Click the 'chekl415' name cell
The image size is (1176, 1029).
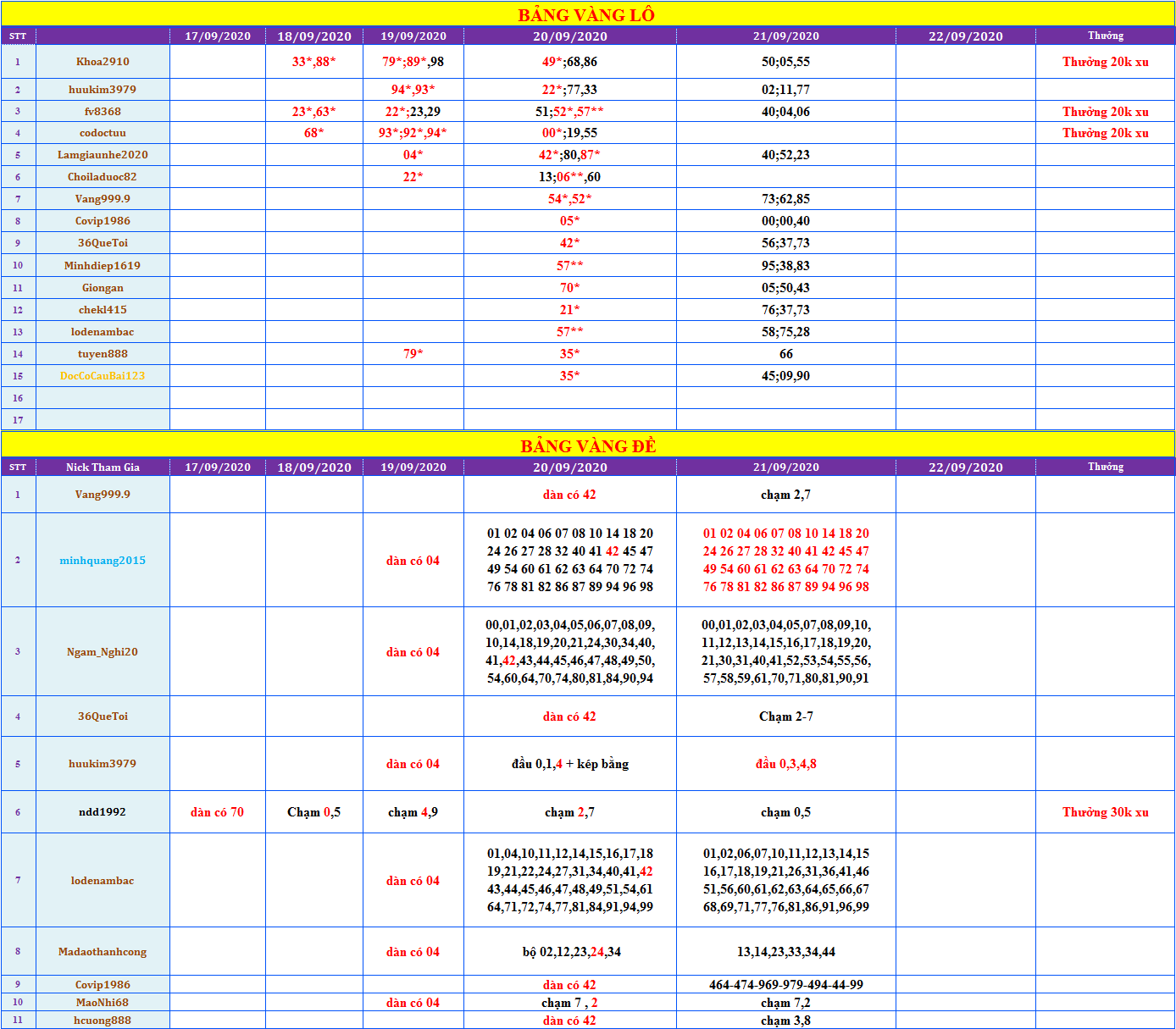(x=103, y=310)
